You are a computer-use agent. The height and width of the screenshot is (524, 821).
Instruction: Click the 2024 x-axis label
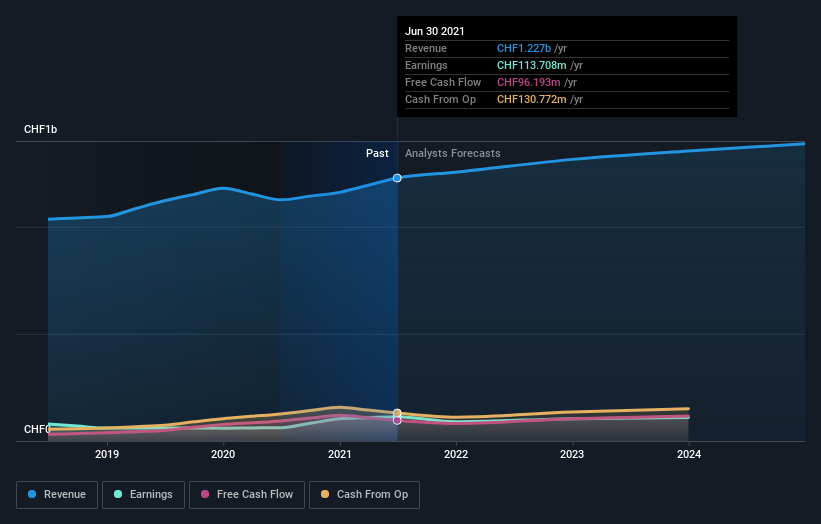689,454
